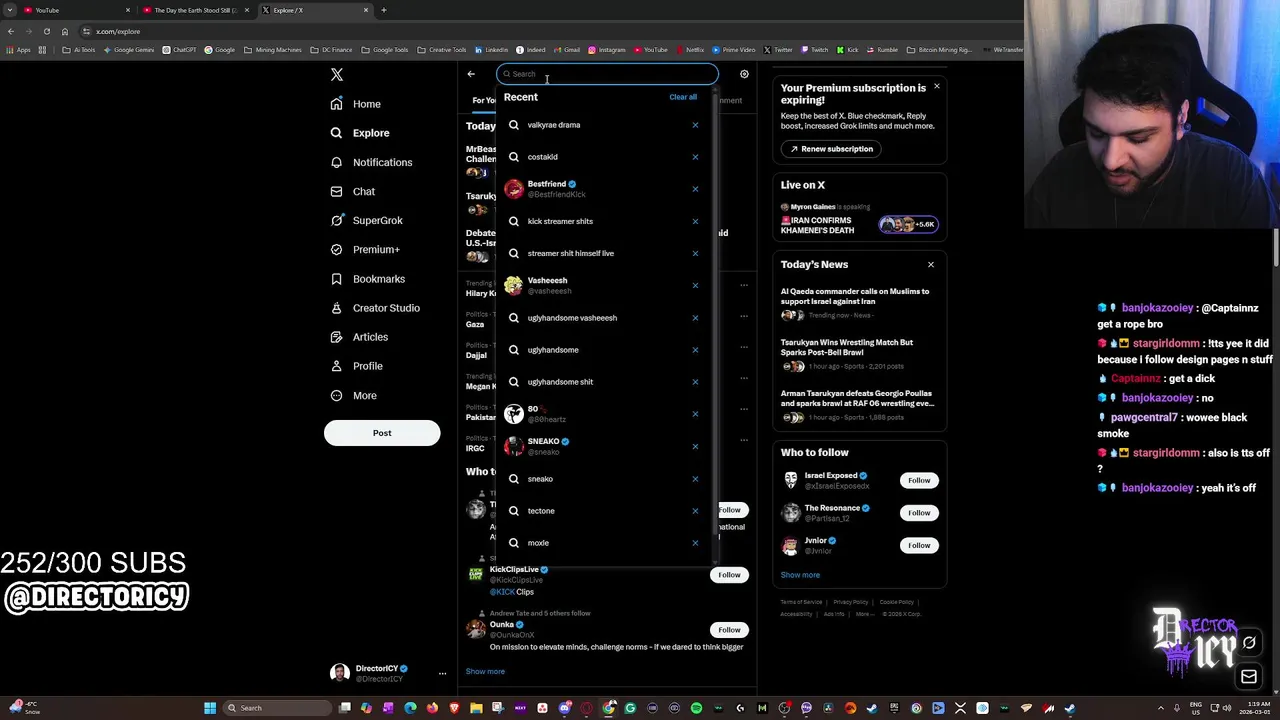The height and width of the screenshot is (720, 1280).
Task: Clear all recent searches
Action: point(683,97)
